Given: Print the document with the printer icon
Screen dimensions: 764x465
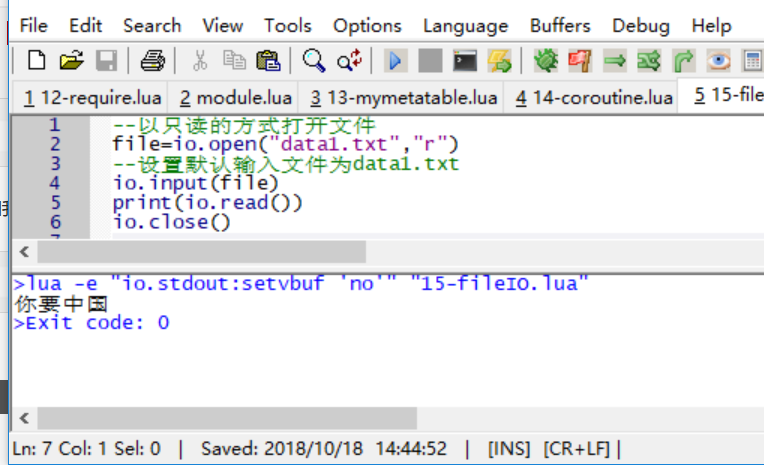Looking at the screenshot, I should point(153,61).
